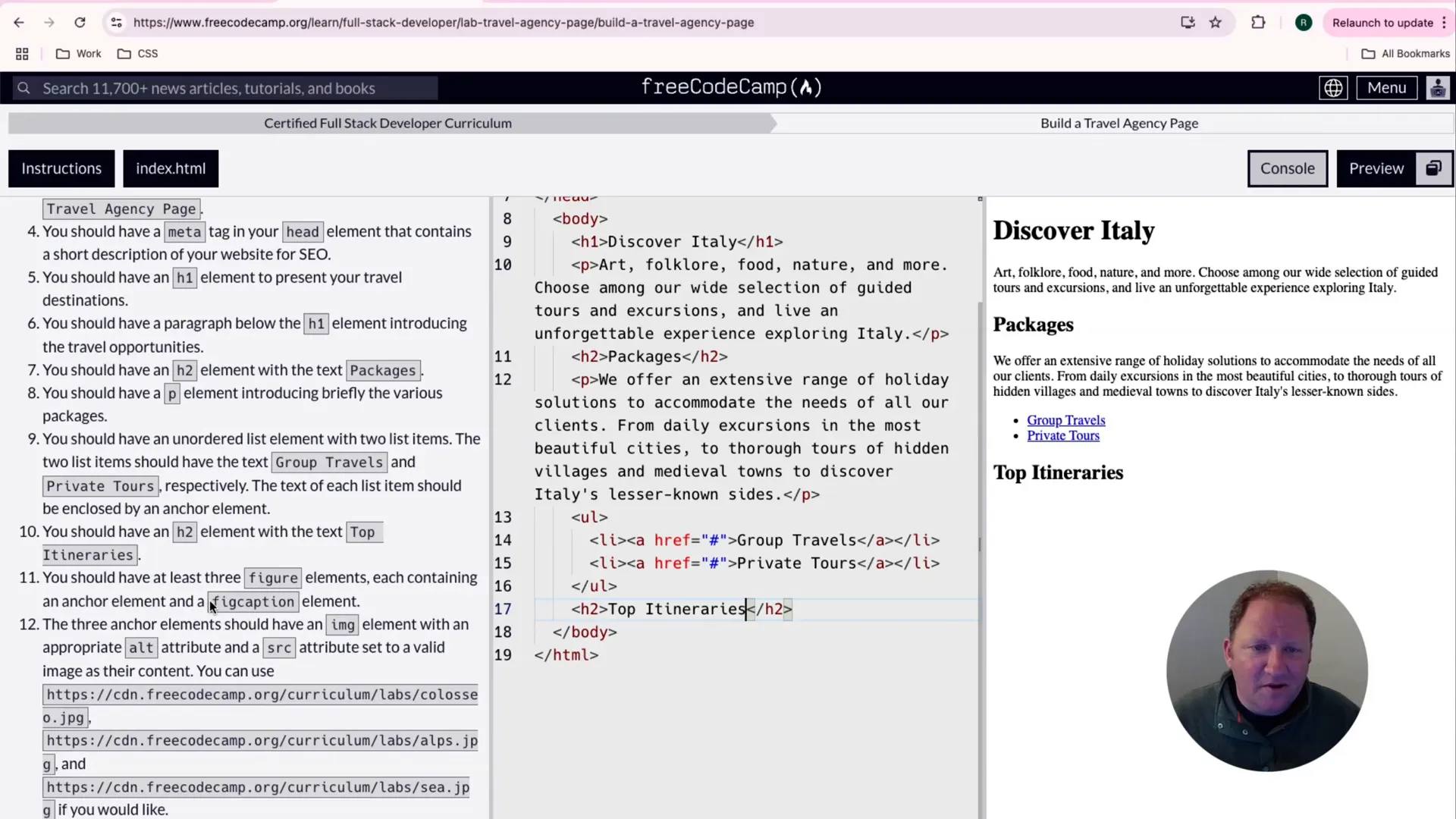The width and height of the screenshot is (1456, 819).
Task: Click line number 13 in the editor gutter
Action: click(x=503, y=517)
